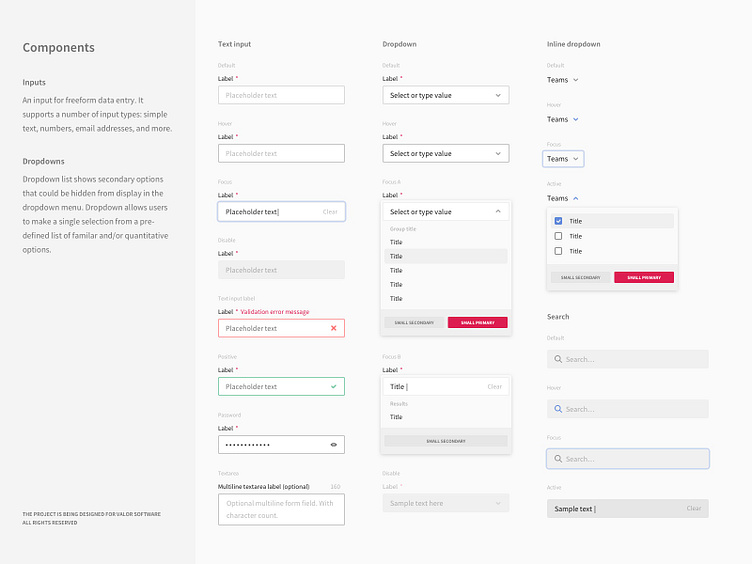Select fourth Title in dropdown list
Viewport: 752px width, 564px height.
click(x=446, y=284)
